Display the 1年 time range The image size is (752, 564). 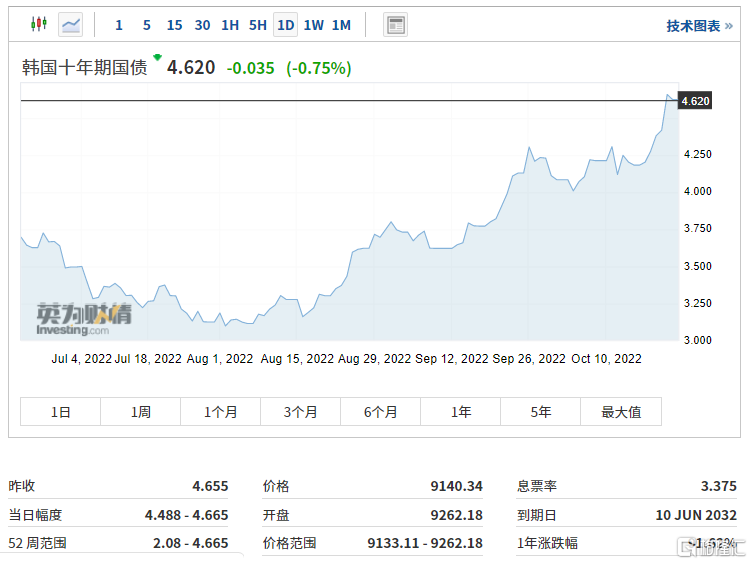coord(460,411)
